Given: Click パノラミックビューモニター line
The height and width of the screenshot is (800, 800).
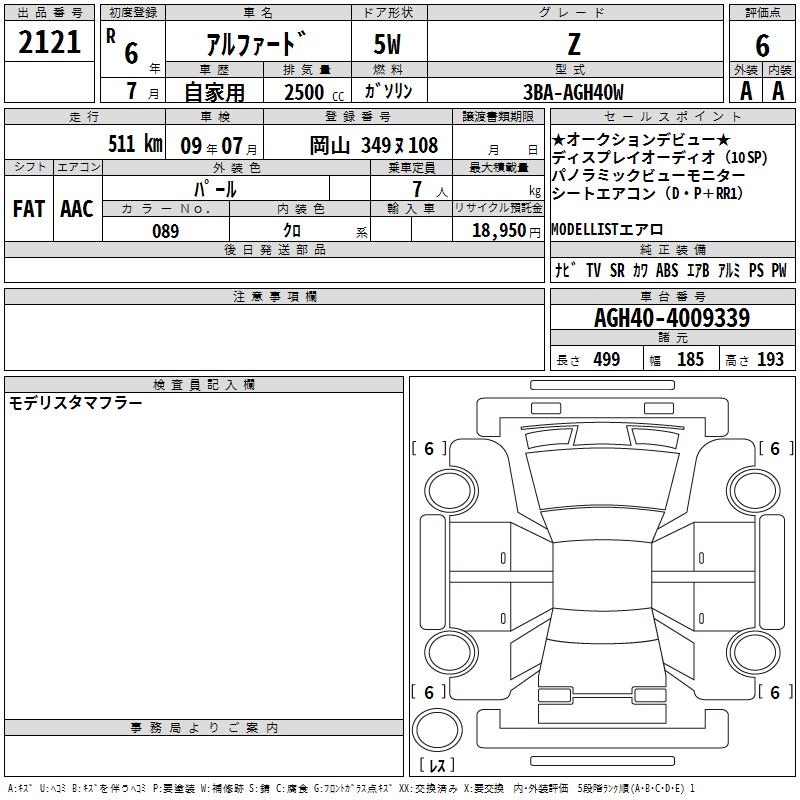Looking at the screenshot, I should 648,175.
